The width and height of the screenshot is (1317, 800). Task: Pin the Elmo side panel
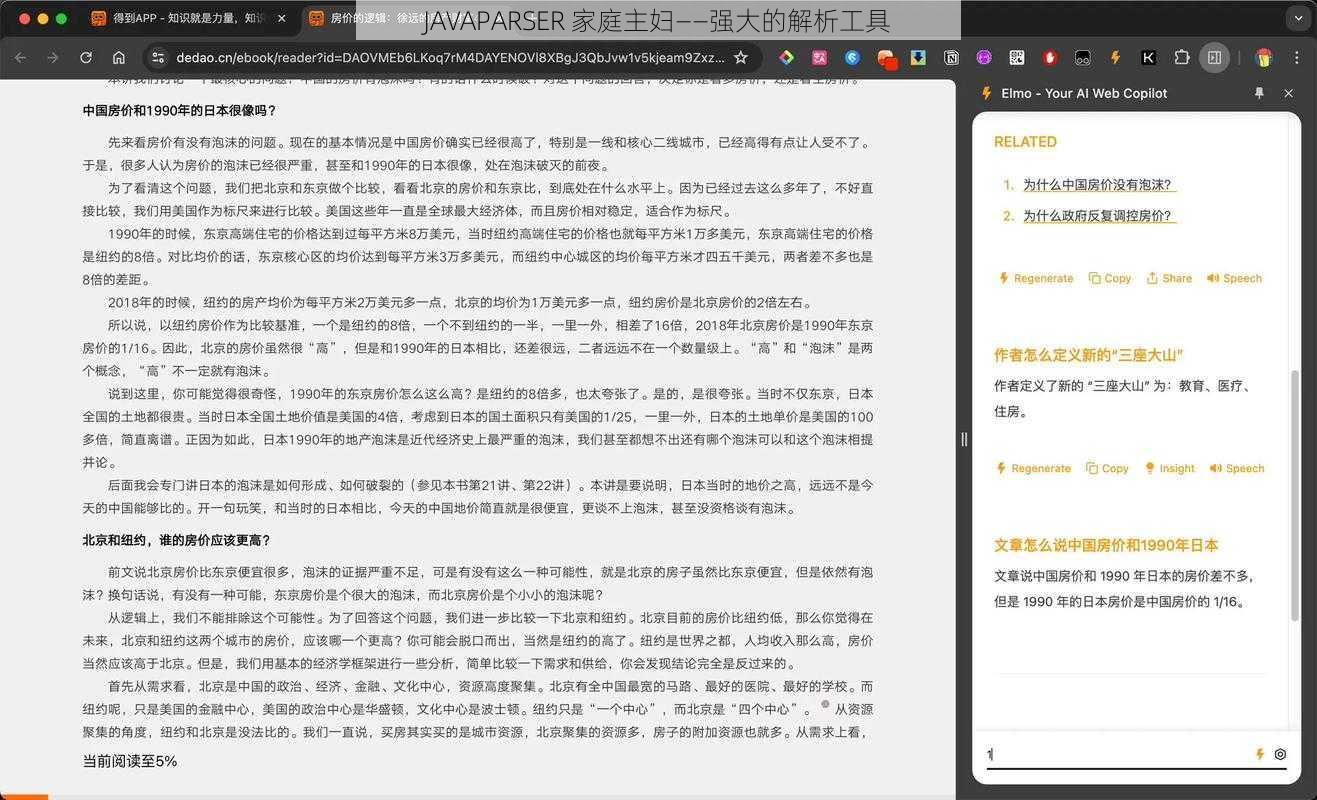(x=1259, y=93)
